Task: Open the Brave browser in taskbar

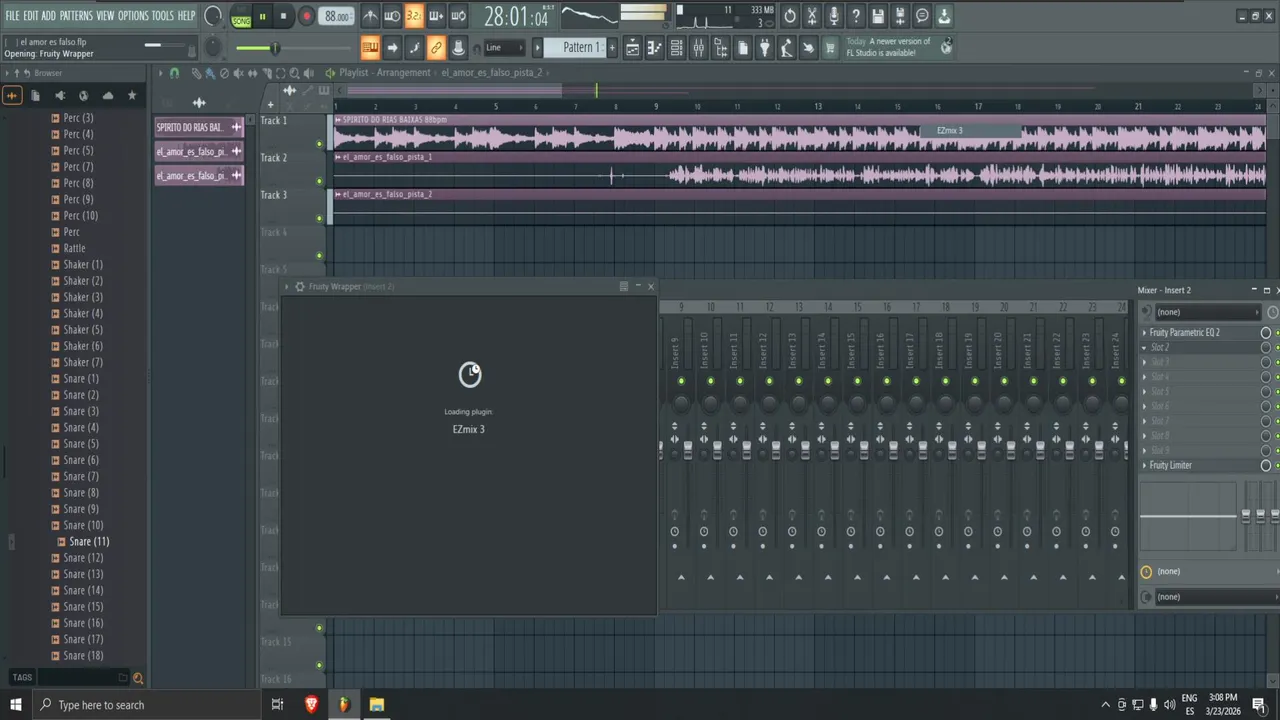Action: point(311,705)
